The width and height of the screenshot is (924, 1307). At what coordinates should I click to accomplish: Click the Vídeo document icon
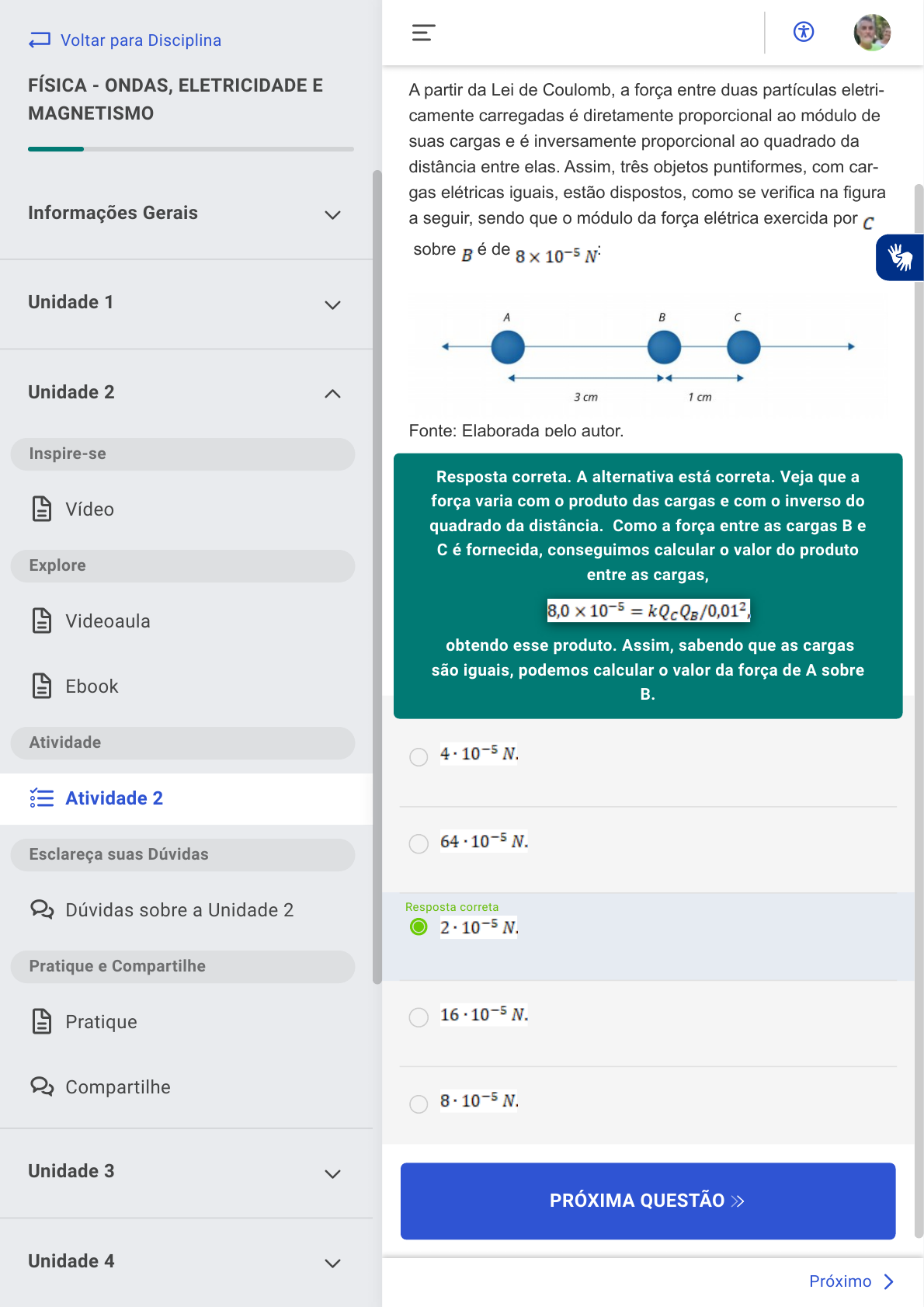click(x=42, y=509)
